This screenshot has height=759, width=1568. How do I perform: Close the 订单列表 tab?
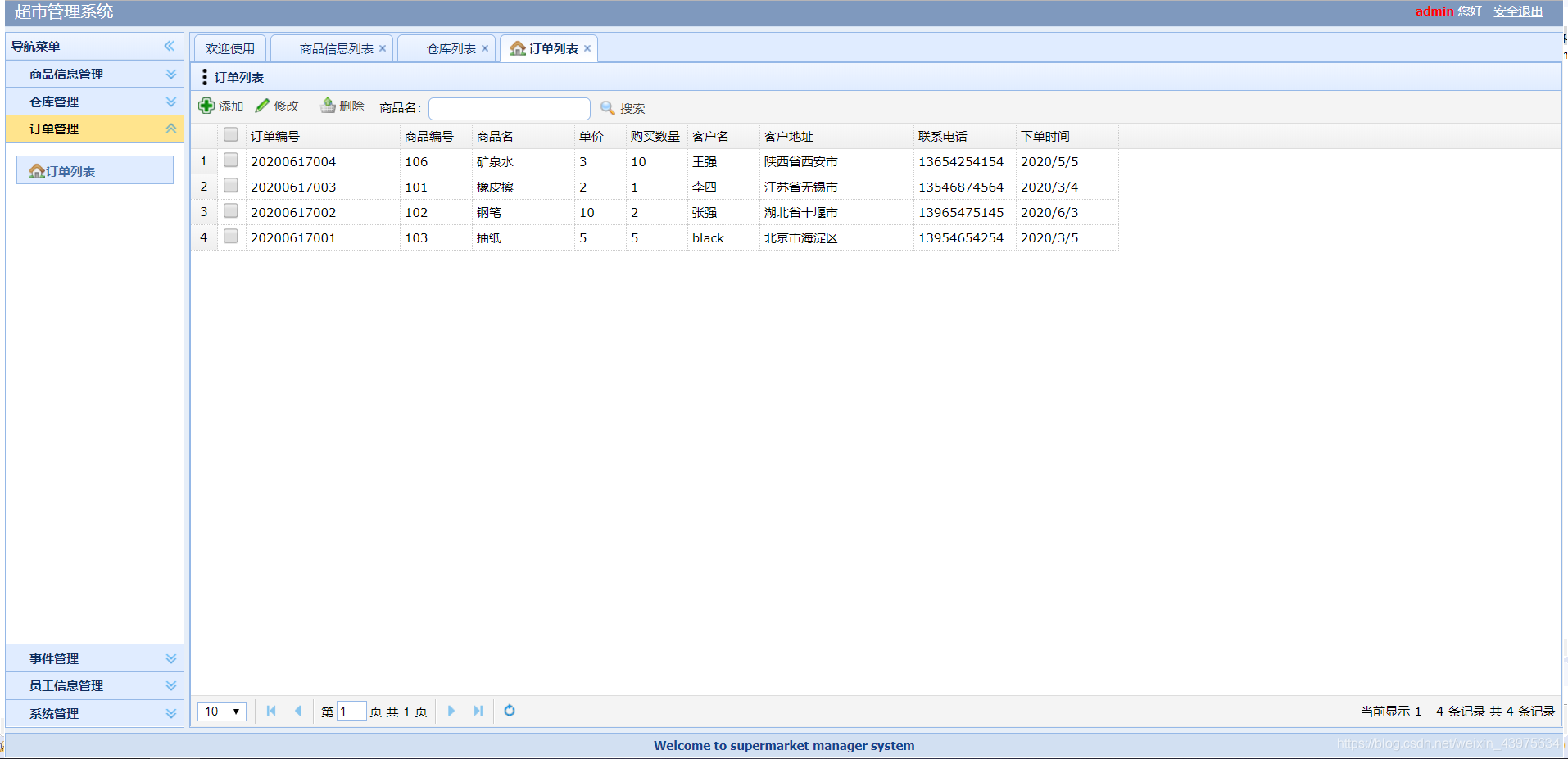click(587, 49)
